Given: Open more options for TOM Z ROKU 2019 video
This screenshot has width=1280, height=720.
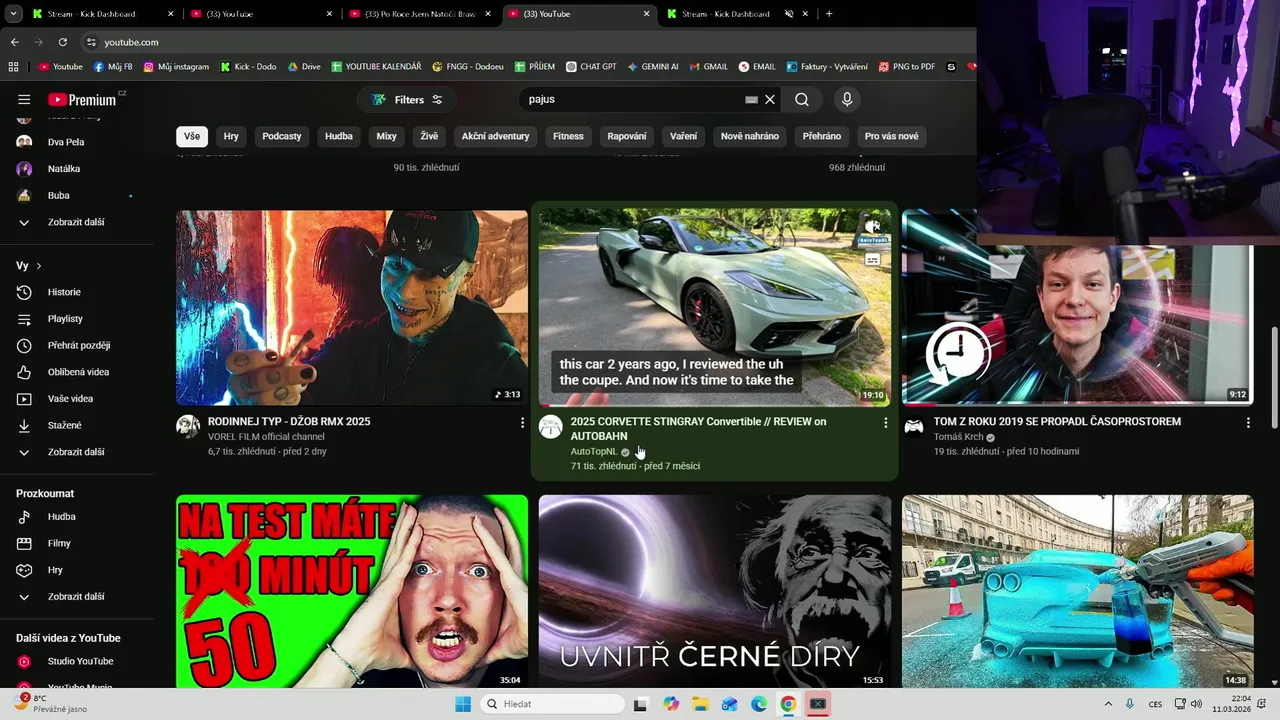Looking at the screenshot, I should point(1248,423).
